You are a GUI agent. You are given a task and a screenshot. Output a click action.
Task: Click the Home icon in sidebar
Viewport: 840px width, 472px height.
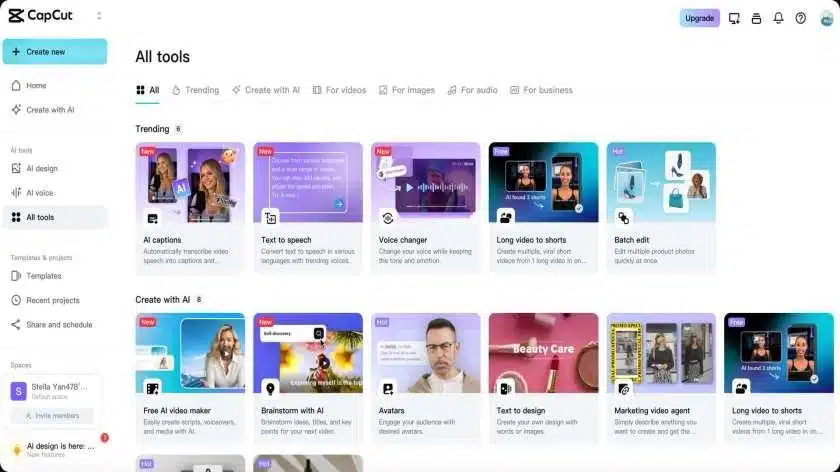[x=16, y=85]
